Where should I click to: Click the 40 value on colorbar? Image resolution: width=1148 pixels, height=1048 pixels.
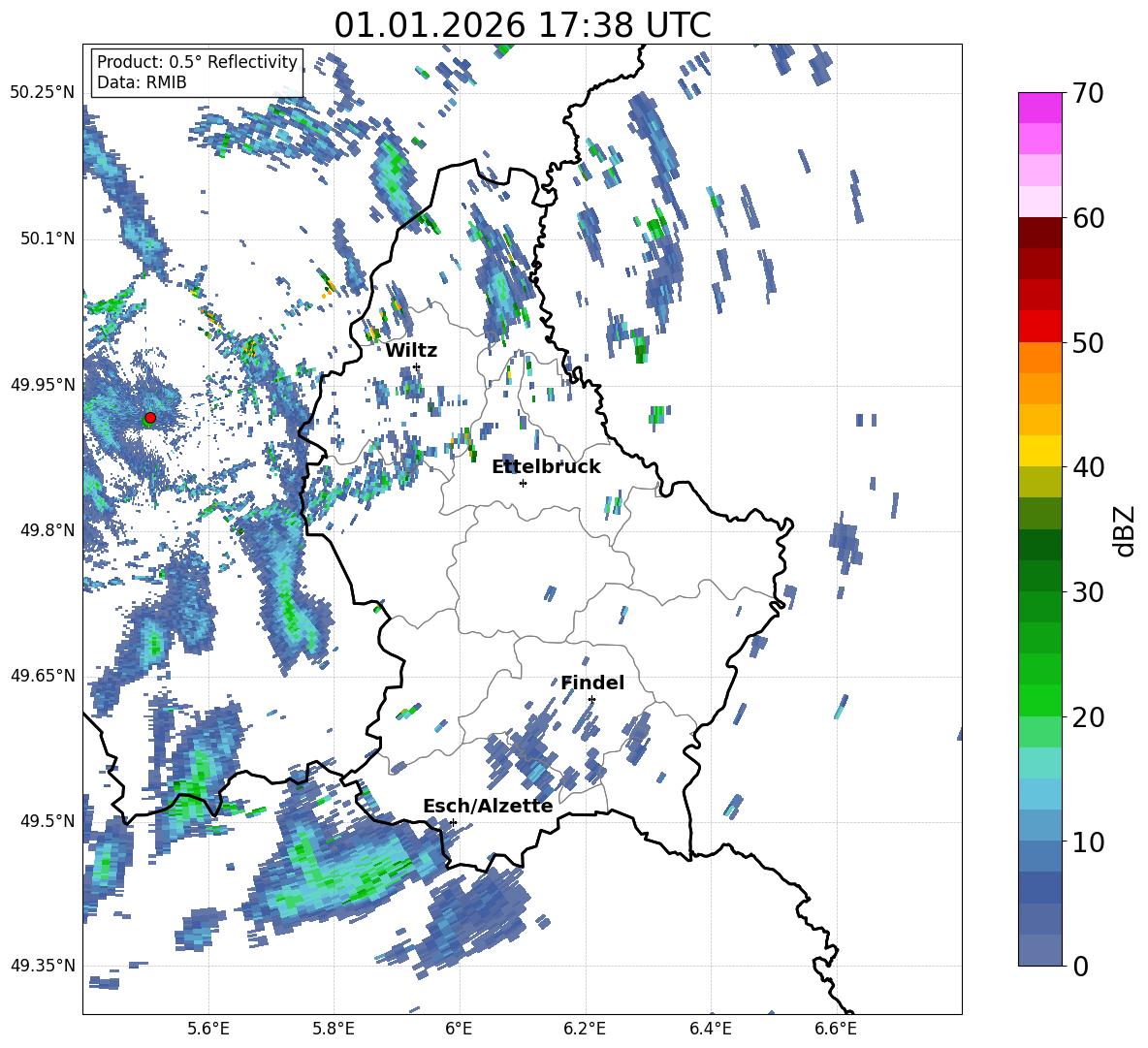1088,467
